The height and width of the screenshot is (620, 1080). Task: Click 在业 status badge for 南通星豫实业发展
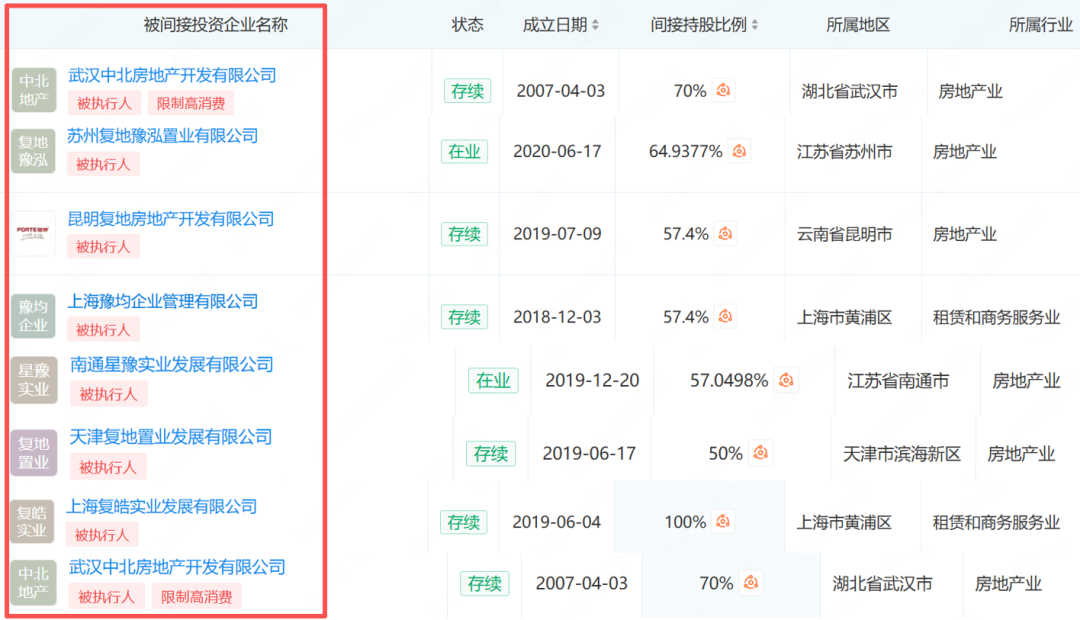(493, 380)
